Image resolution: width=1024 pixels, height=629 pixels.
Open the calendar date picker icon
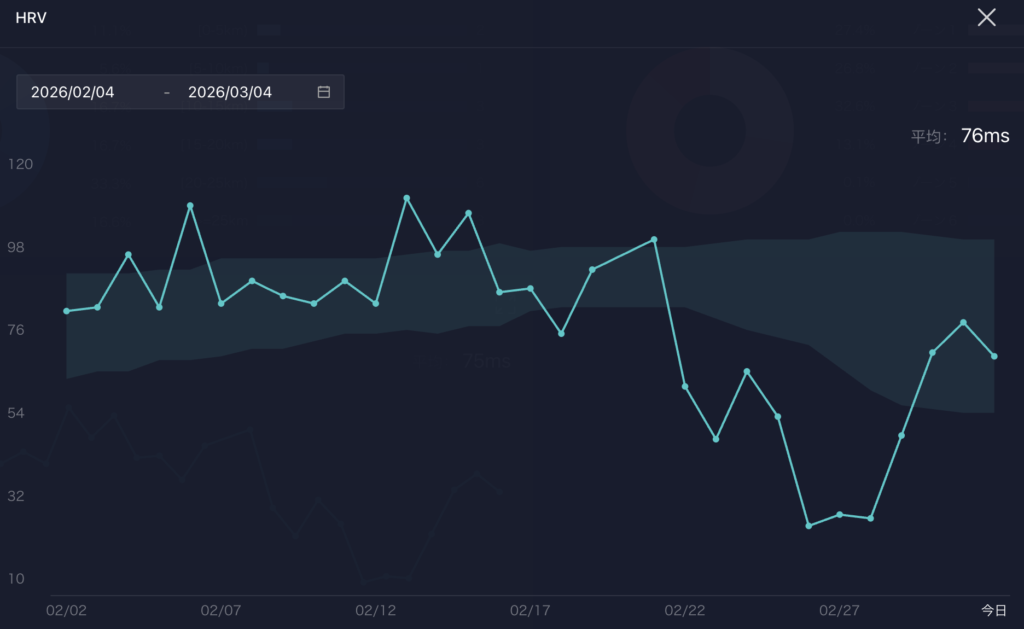[323, 92]
